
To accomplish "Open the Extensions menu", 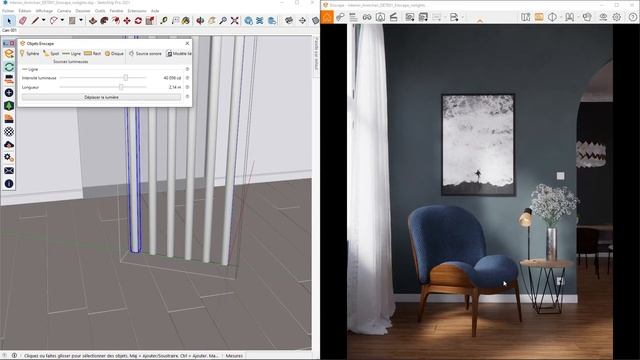I will [x=137, y=11].
